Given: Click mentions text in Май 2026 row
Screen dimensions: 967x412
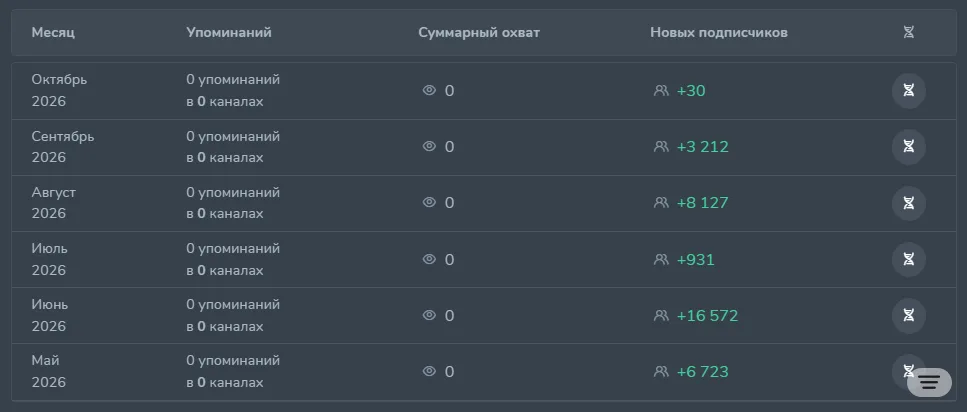Looking at the screenshot, I should 233,371.
